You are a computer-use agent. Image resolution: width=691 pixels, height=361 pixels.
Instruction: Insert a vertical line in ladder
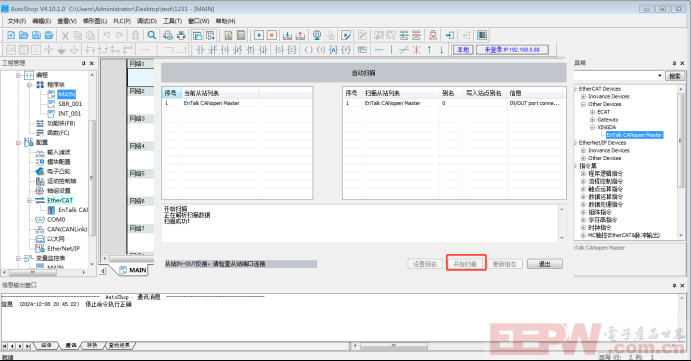point(391,50)
